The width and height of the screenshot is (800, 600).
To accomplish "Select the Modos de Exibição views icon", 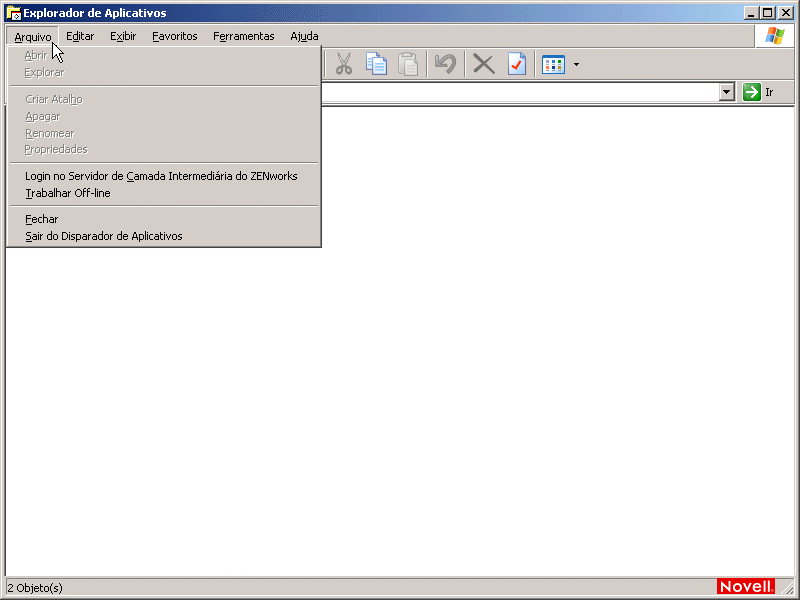I will tap(553, 64).
